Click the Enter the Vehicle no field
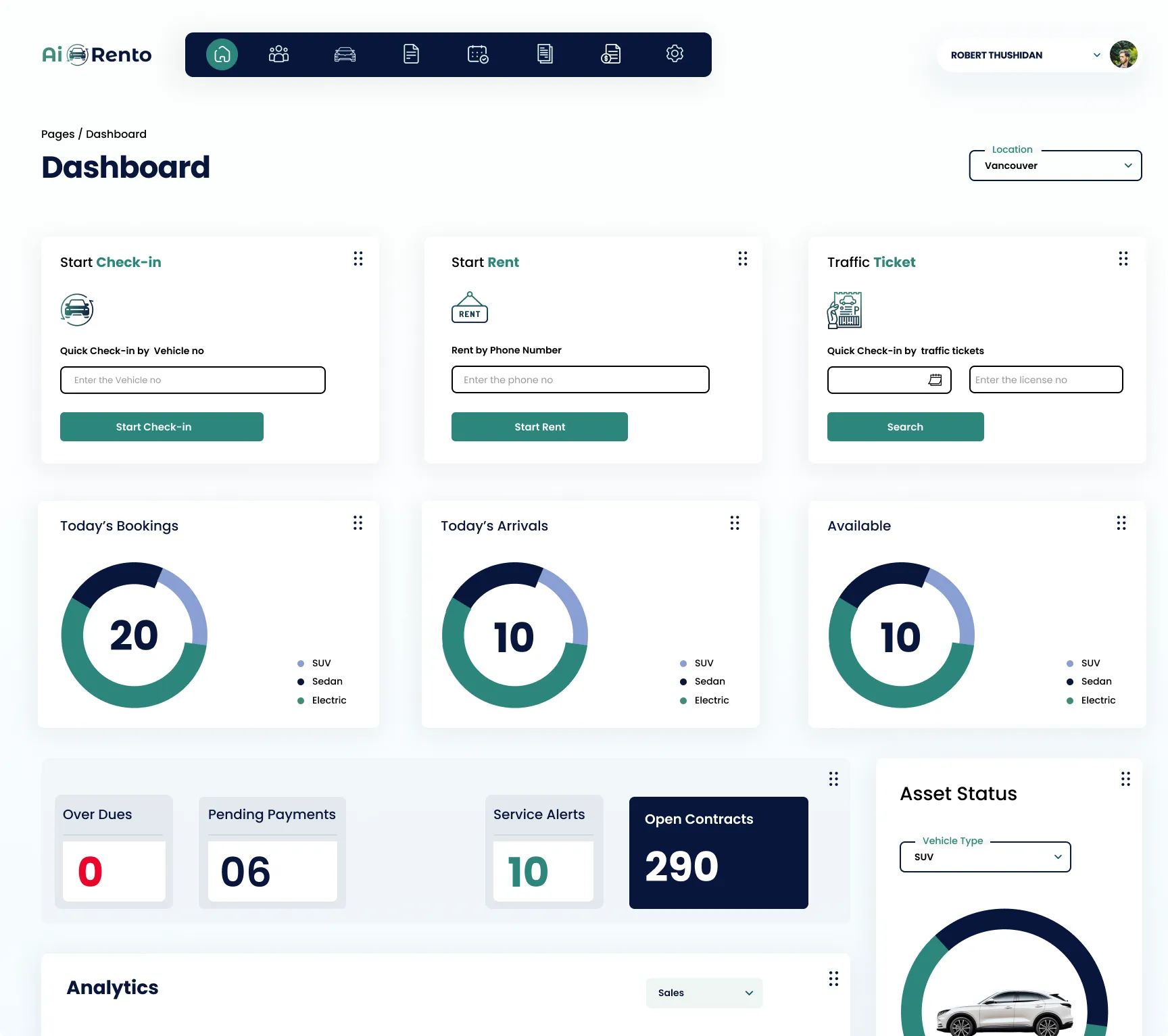The height and width of the screenshot is (1036, 1168). pyautogui.click(x=193, y=380)
